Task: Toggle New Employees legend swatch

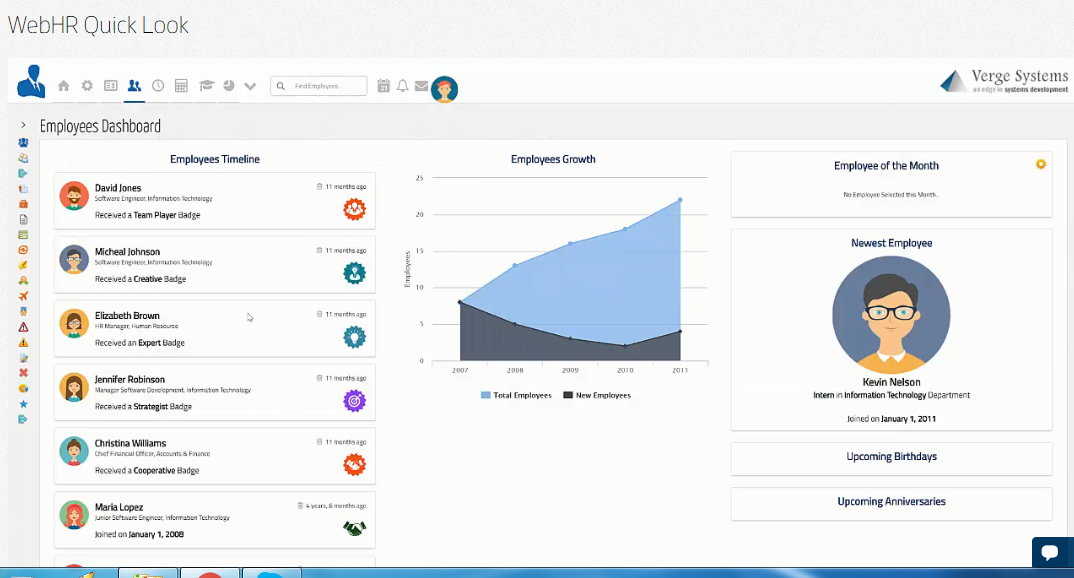Action: tap(568, 395)
